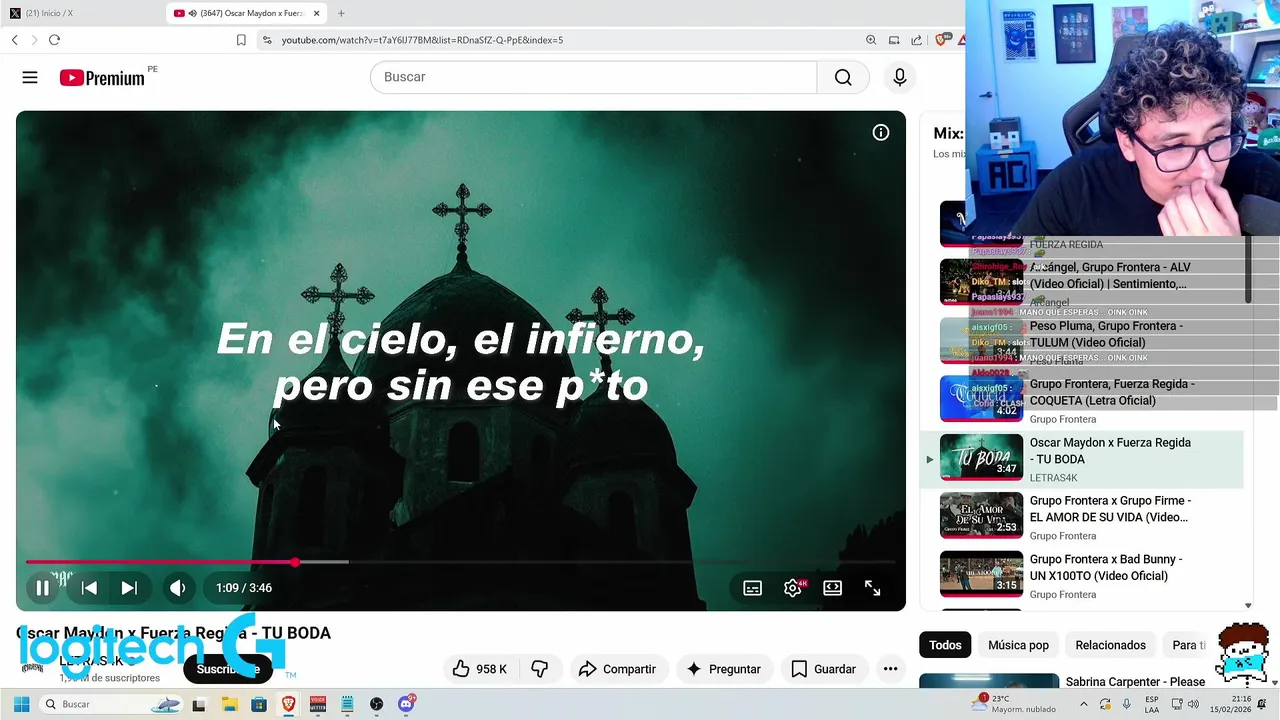Open Brave Shields lion icon

coord(940,40)
